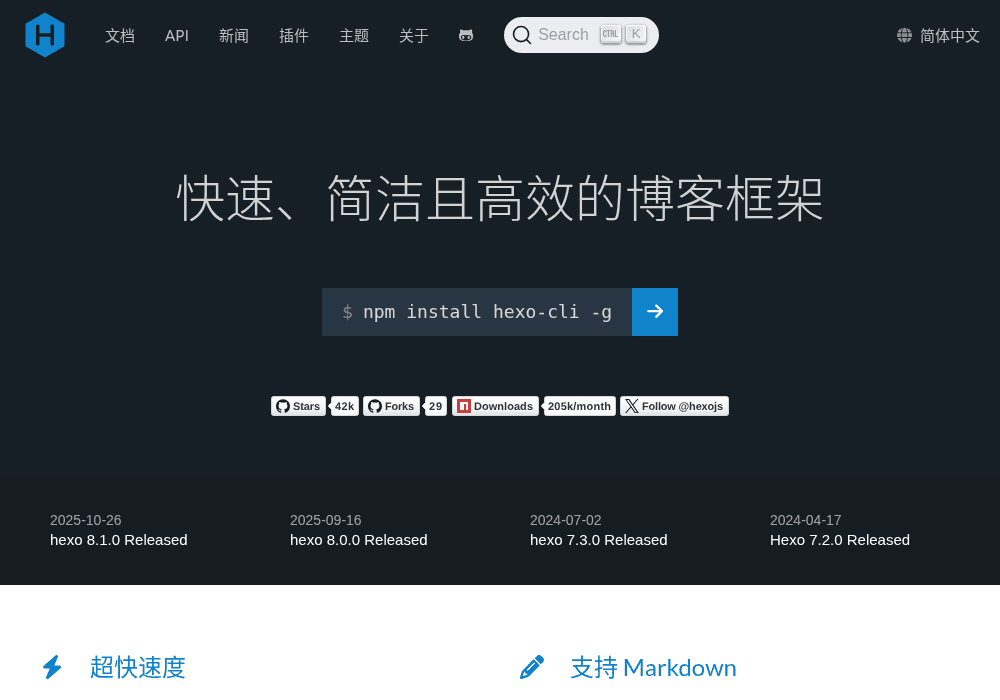Click the 快速、简洁且高效的博客框架 headline
This screenshot has height=700, width=1000.
(499, 199)
